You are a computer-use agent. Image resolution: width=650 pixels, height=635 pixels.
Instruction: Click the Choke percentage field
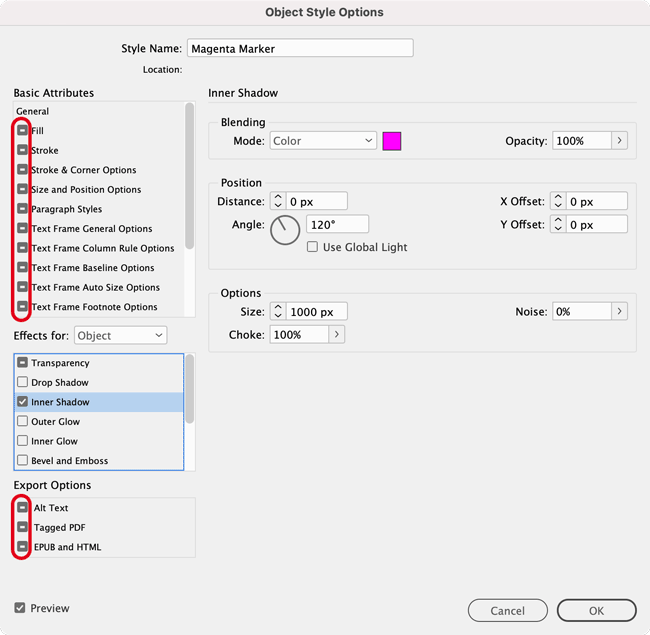click(x=299, y=334)
